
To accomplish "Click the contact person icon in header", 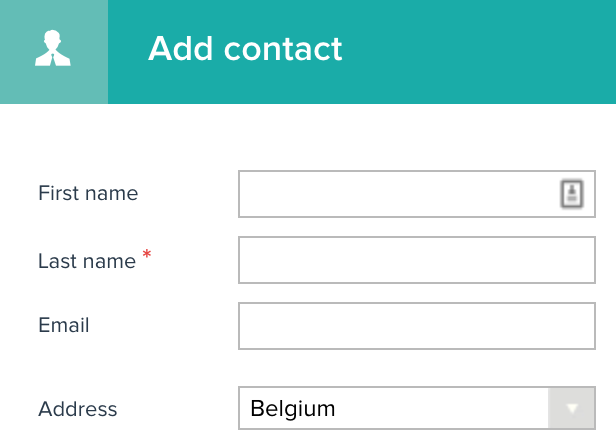I will click(53, 48).
